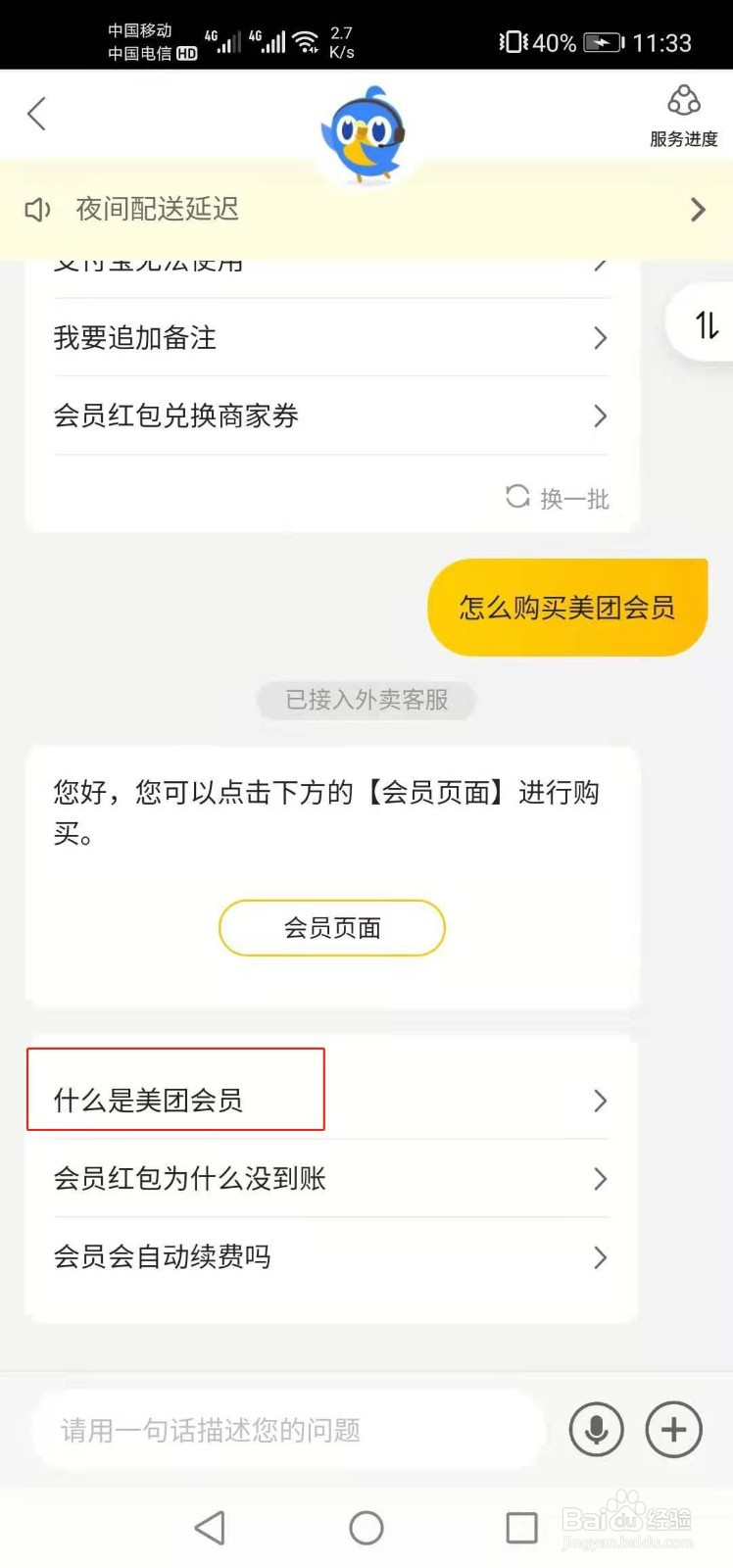Tap the plus more-options icon
The width and height of the screenshot is (733, 1568).
pyautogui.click(x=673, y=1430)
